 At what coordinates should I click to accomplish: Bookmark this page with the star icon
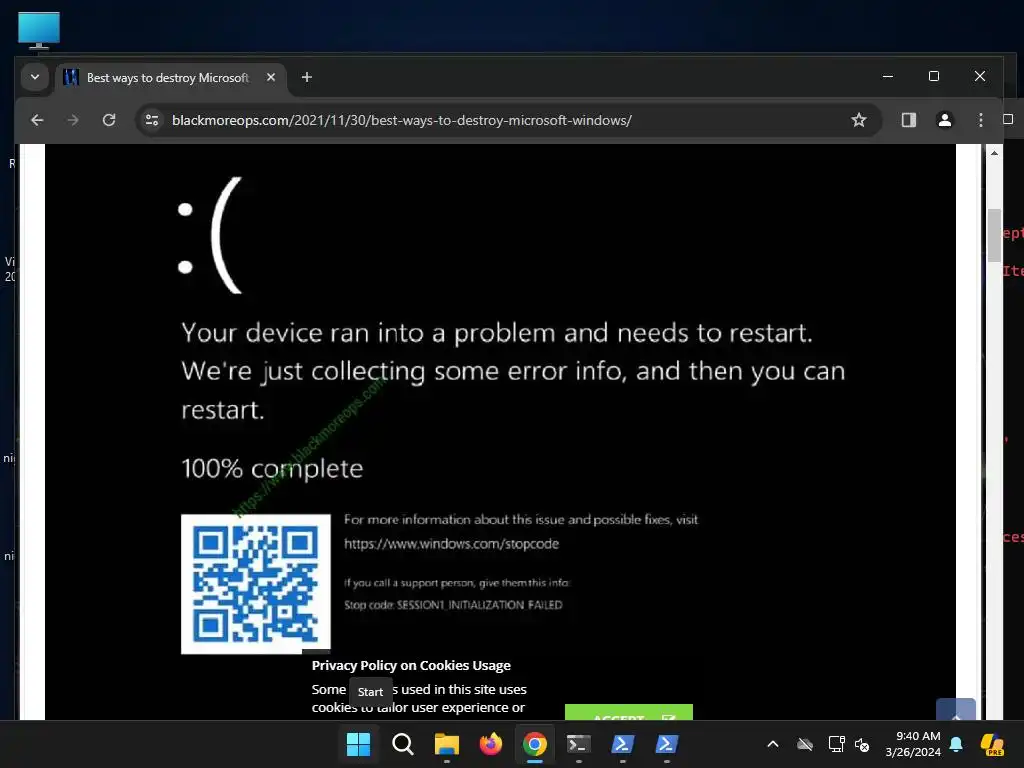(859, 120)
